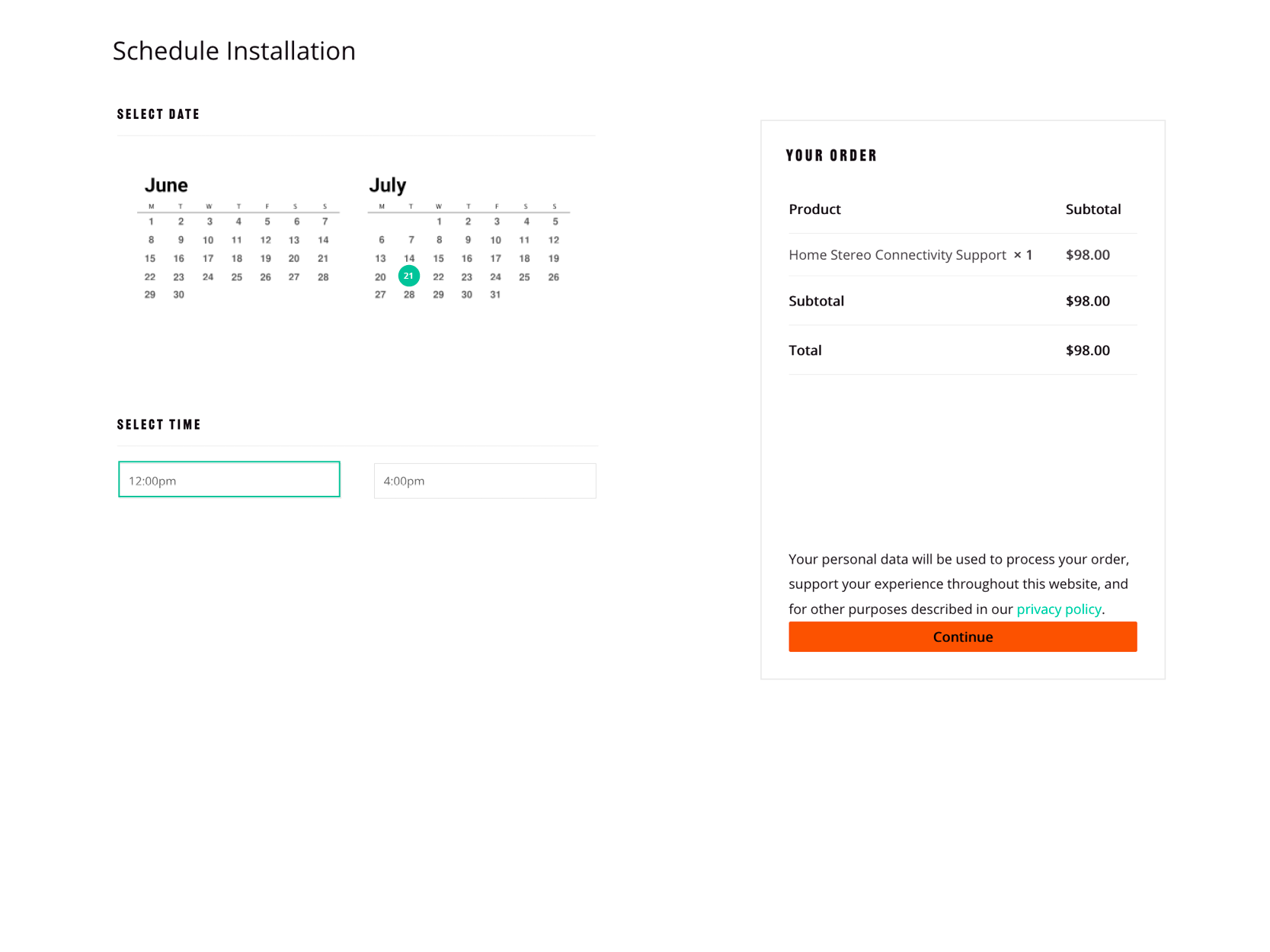Choose July 22 on the calendar
The height and width of the screenshot is (952, 1270).
tap(438, 277)
